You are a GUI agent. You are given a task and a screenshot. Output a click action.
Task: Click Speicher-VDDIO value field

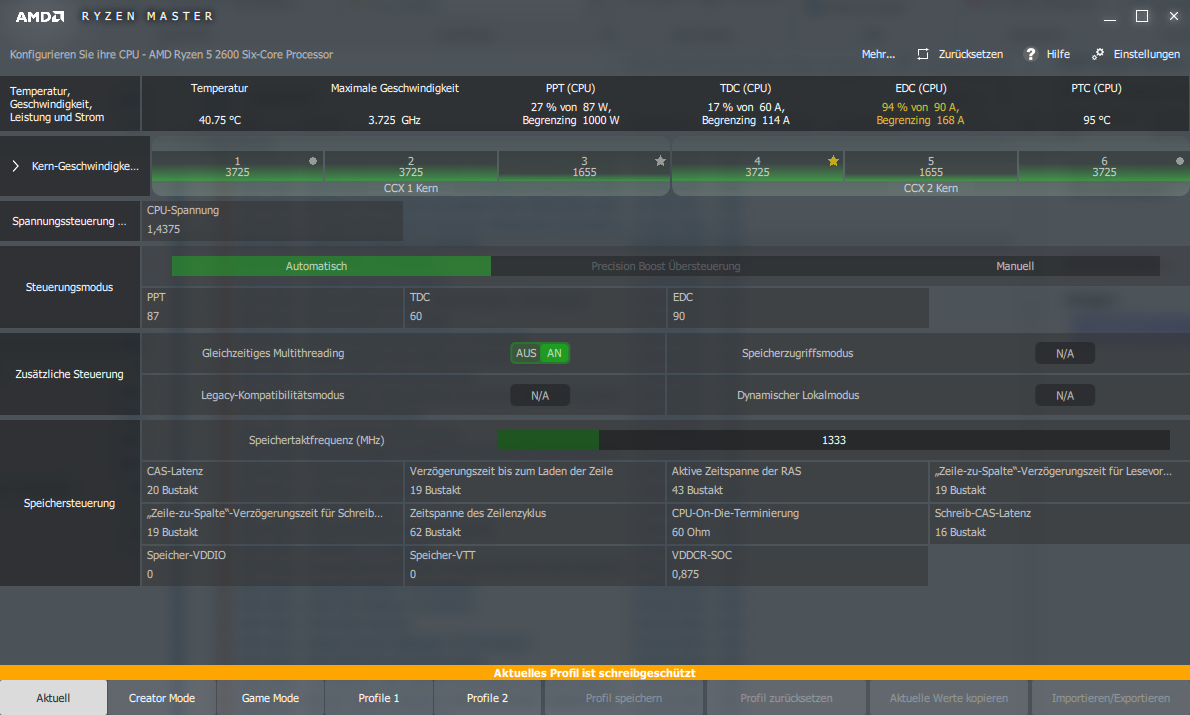272,565
